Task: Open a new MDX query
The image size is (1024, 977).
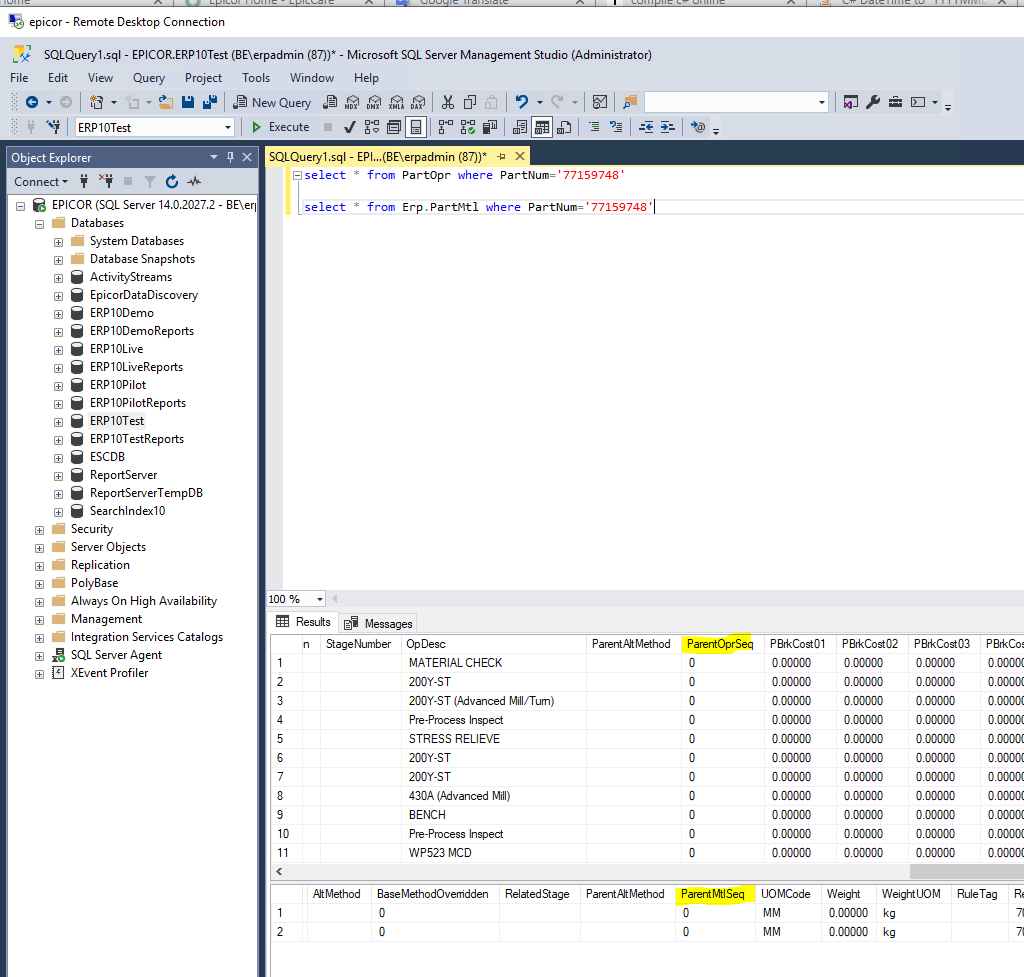Action: (352, 102)
